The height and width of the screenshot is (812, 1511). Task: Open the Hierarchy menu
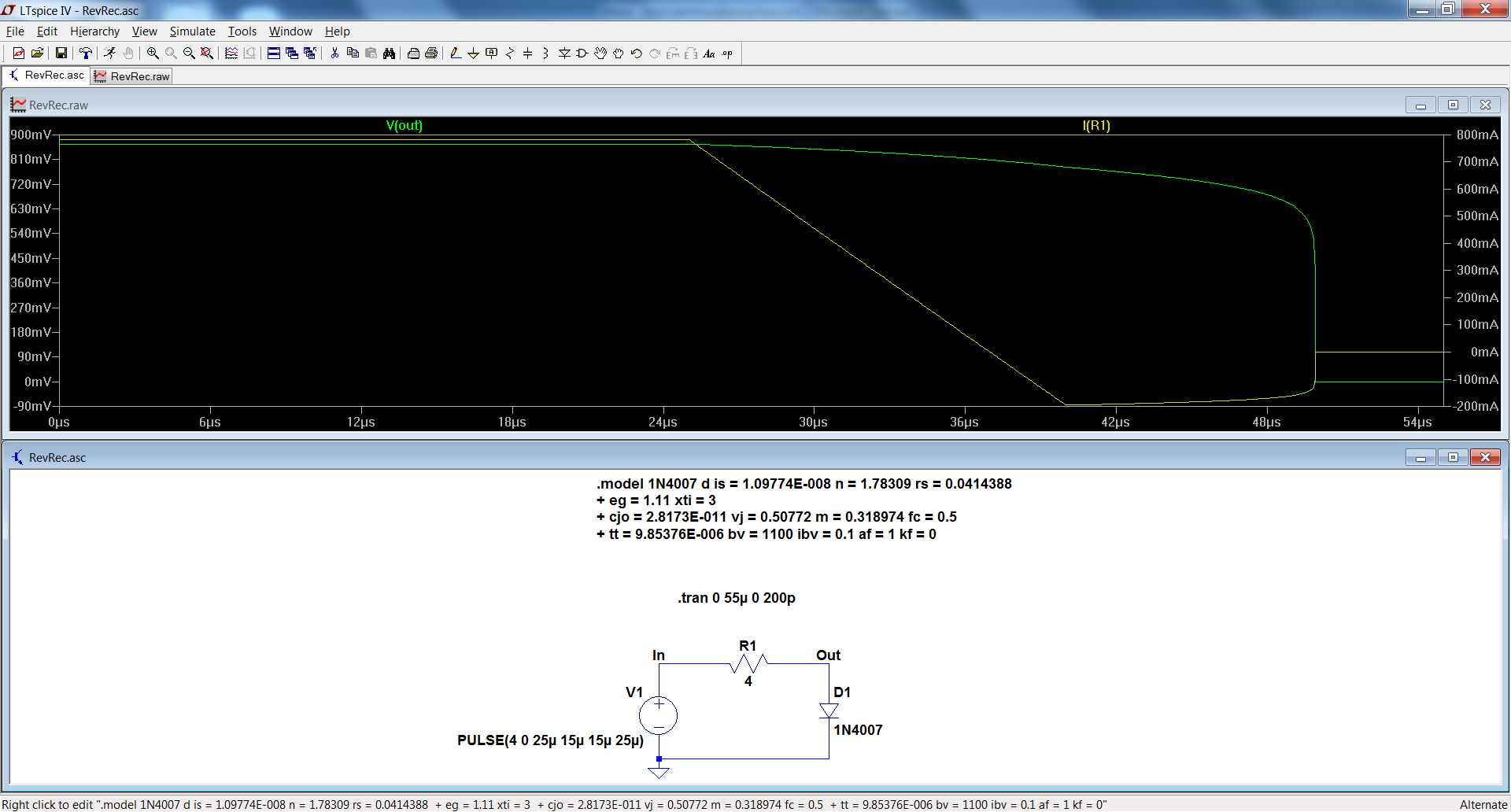[x=94, y=31]
